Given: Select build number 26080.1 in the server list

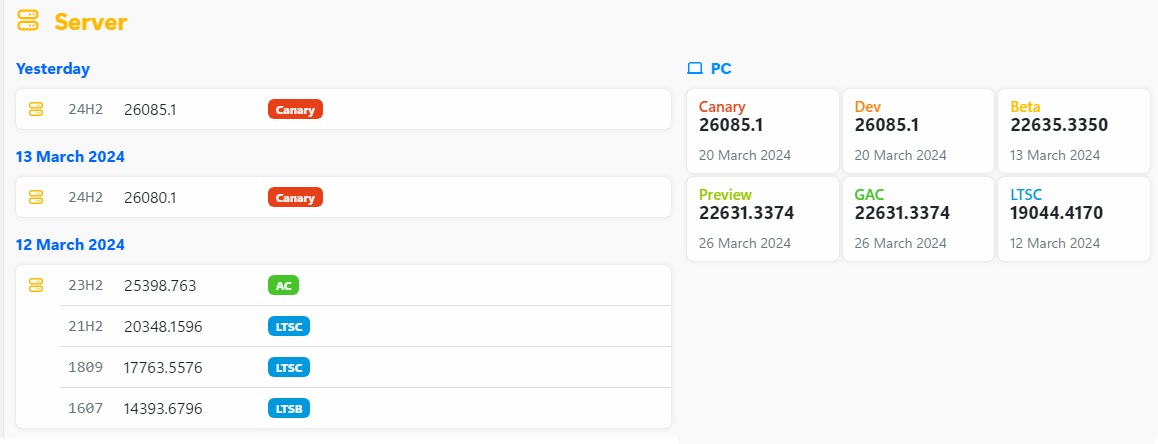Looking at the screenshot, I should [150, 197].
